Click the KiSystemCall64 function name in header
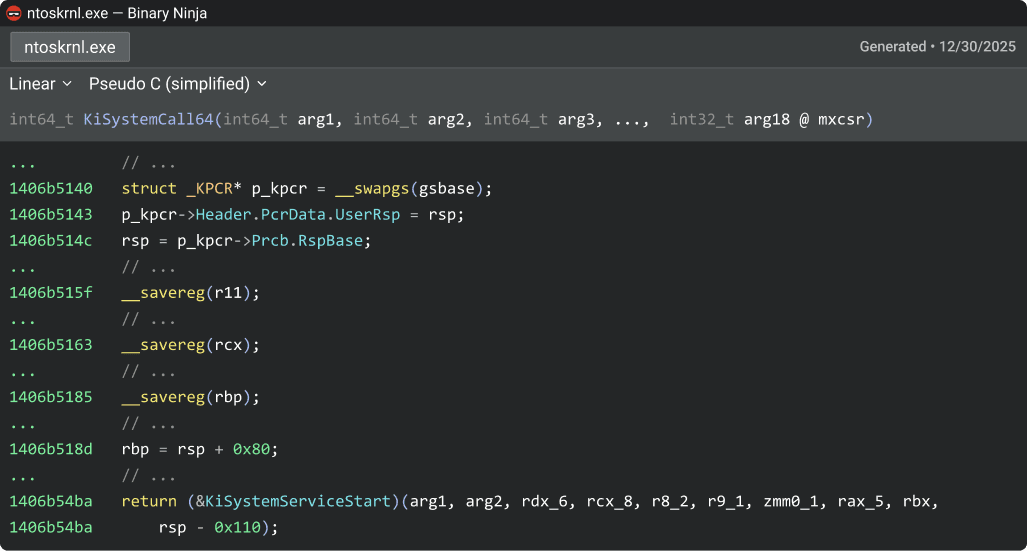Viewport: 1027px width, 551px height. [148, 120]
